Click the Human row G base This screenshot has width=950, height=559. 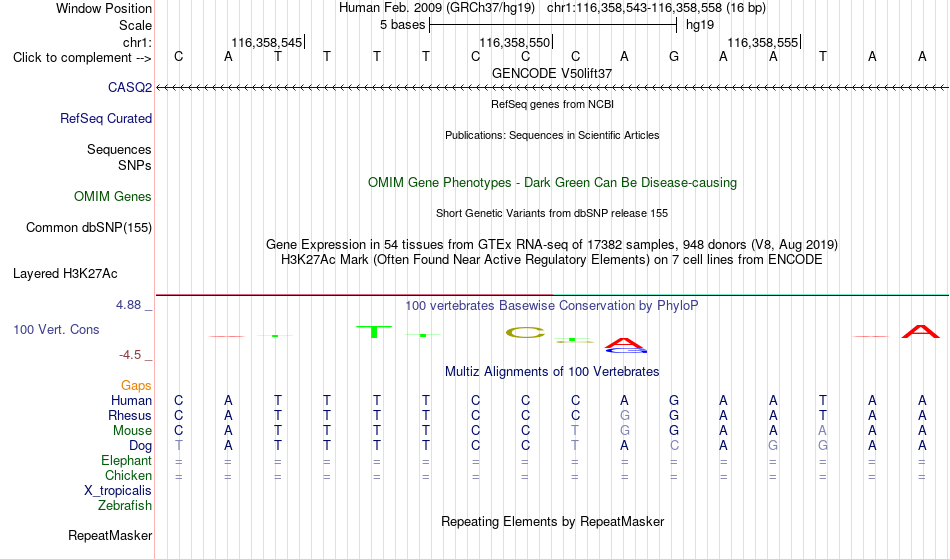coord(674,400)
